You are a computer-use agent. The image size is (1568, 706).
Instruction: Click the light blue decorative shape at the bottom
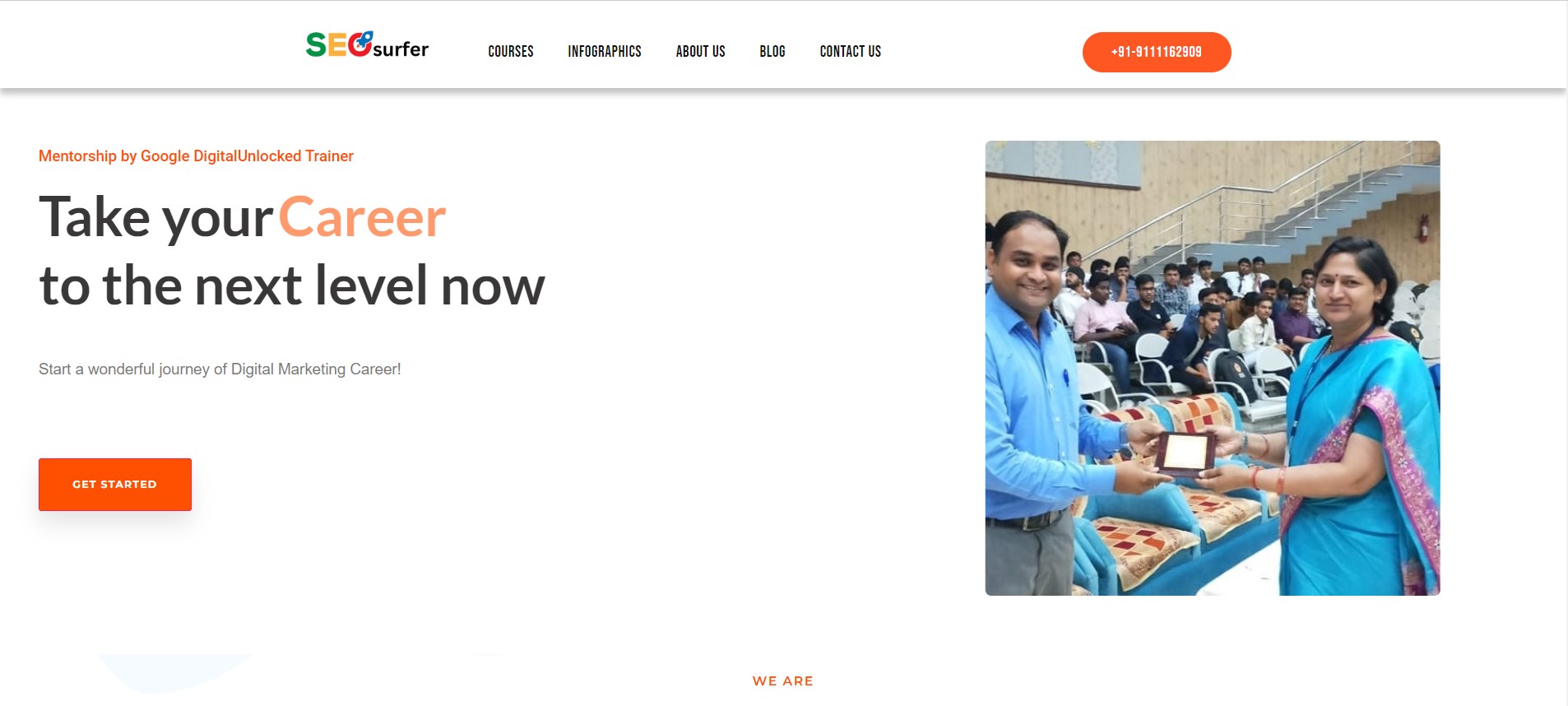point(177,672)
